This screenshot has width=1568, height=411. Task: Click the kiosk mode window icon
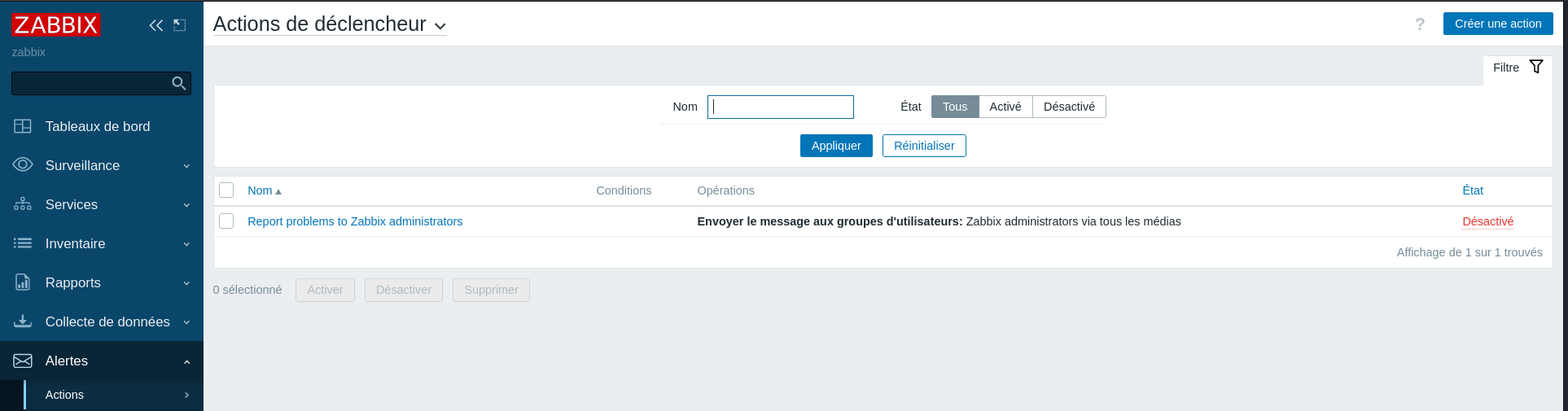pos(180,25)
